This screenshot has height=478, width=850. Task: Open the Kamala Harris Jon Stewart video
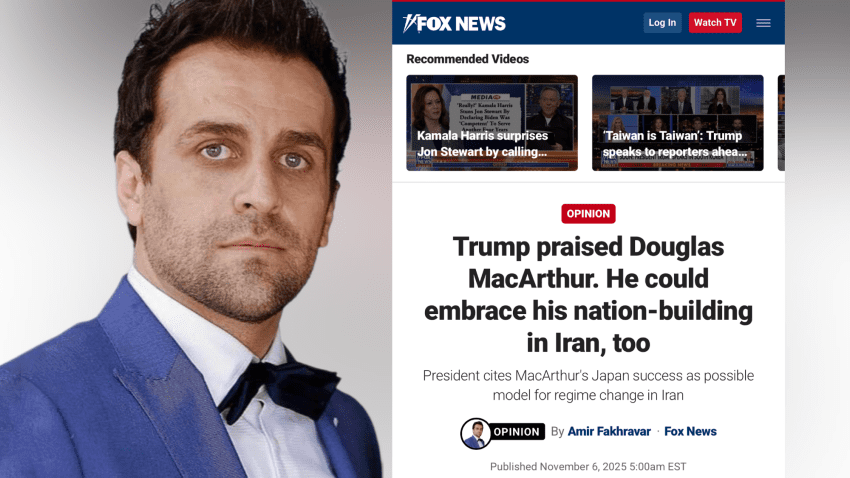(x=492, y=123)
